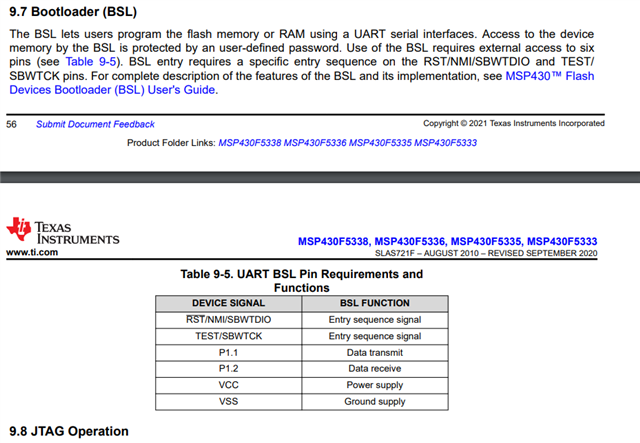Open the MSP430F5338 product folder link in the footer
This screenshot has height=443, width=640.
click(x=250, y=143)
